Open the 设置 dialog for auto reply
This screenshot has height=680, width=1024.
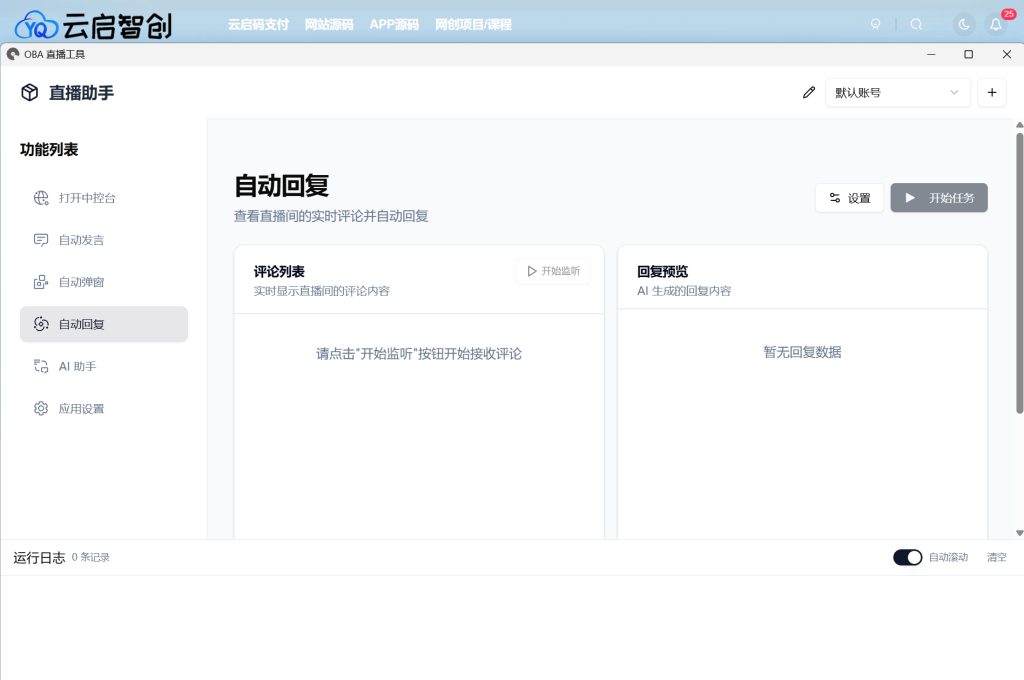[848, 197]
